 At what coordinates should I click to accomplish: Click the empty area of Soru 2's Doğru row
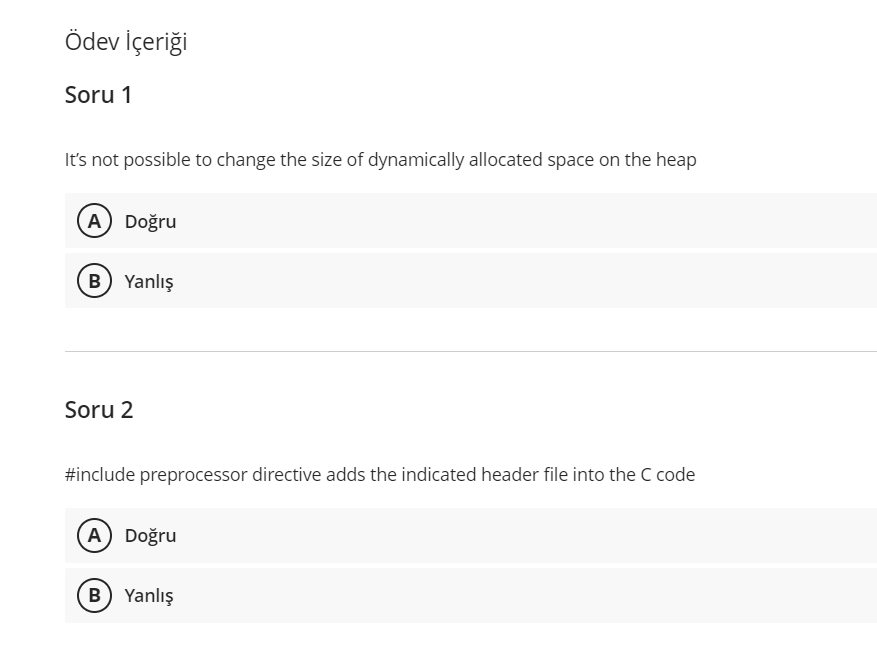point(520,535)
